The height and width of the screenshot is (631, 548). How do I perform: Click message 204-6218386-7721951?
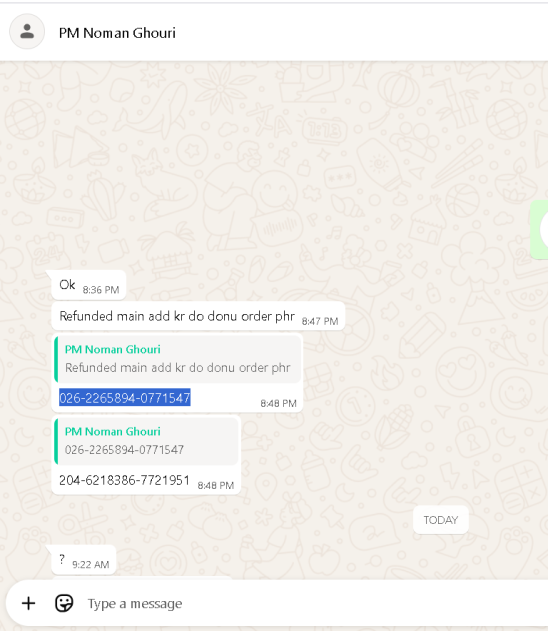coord(124,480)
